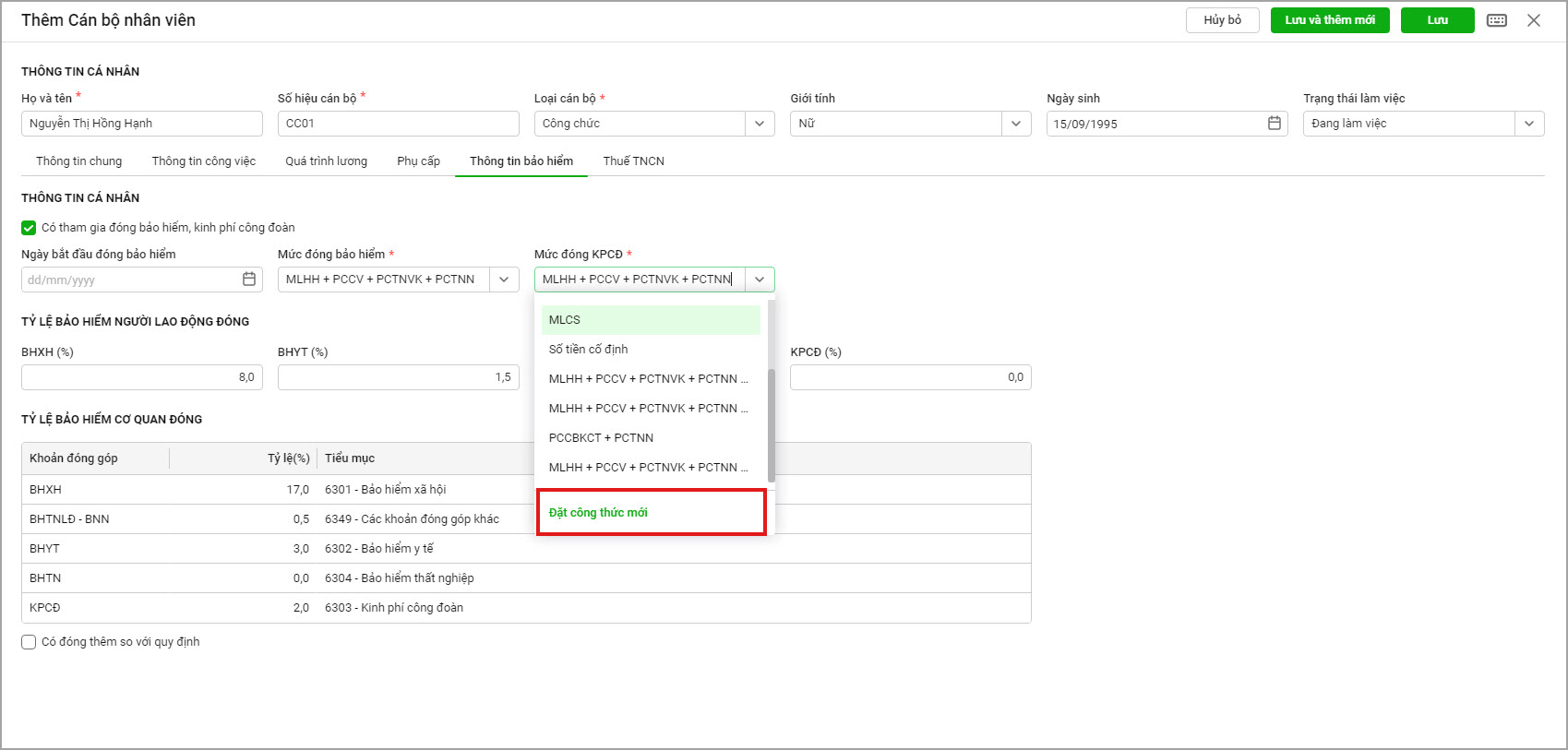
Task: Open the Trạng thái làm việc dropdown
Action: [1529, 124]
